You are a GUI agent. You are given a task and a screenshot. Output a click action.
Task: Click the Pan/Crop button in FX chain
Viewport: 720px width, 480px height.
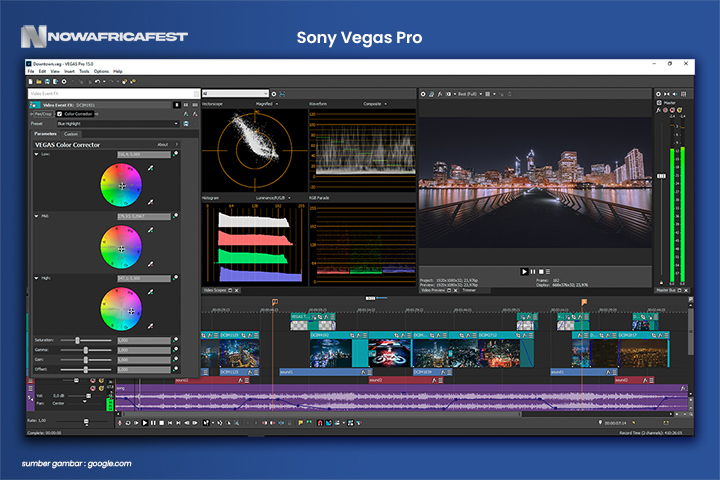(44, 114)
